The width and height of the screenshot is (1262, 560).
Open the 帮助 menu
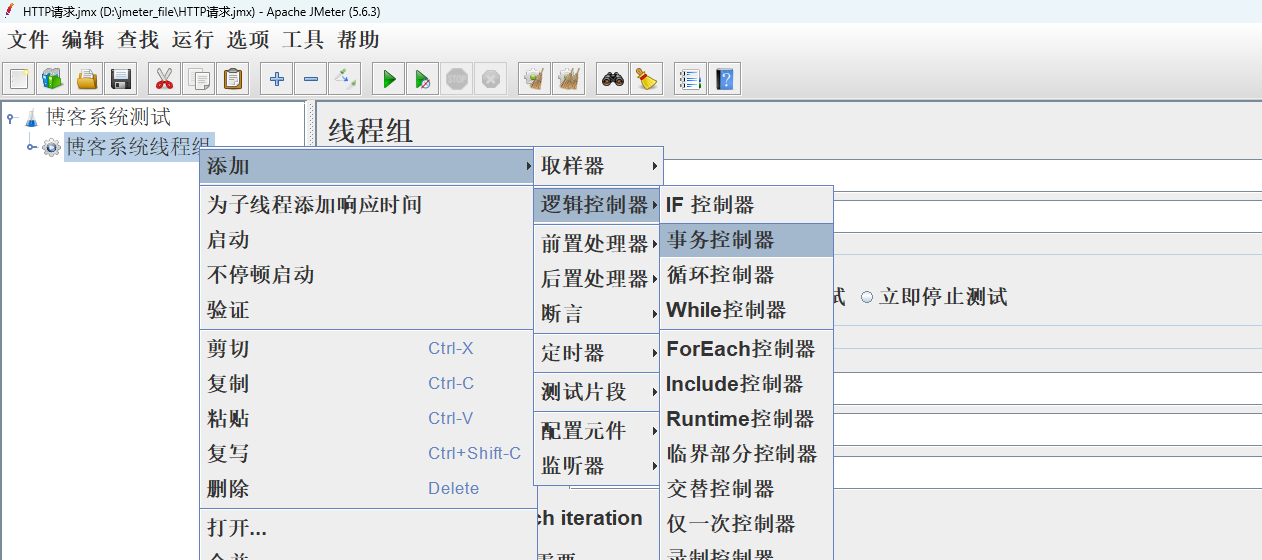(358, 40)
